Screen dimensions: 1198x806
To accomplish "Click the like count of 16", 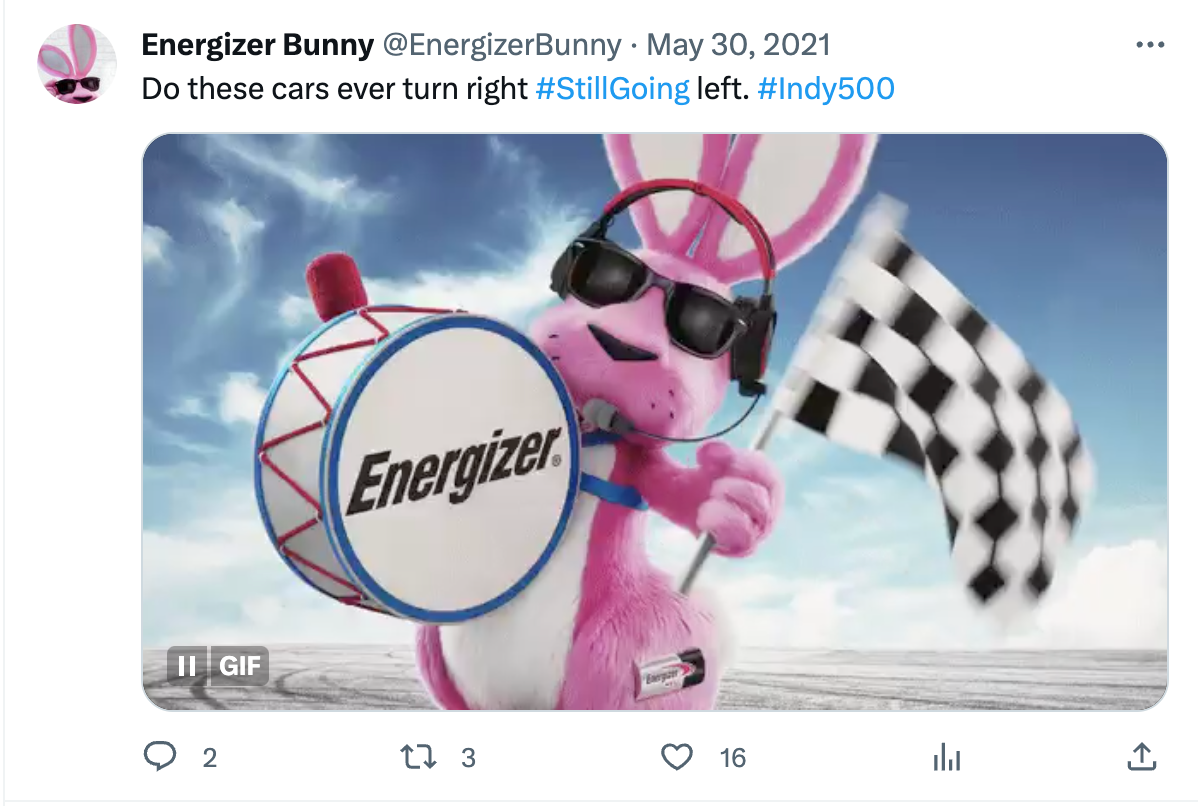I will (x=732, y=758).
